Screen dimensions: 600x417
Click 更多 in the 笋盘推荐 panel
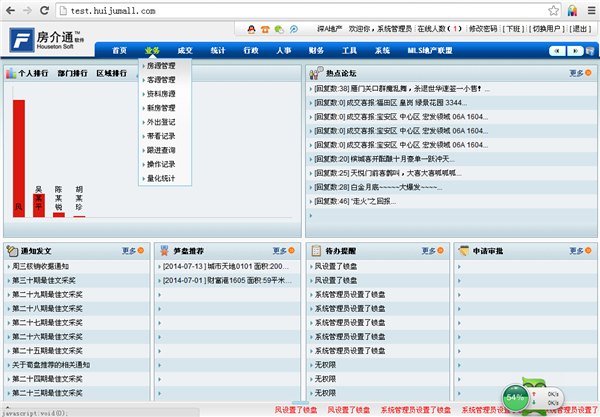(x=284, y=251)
